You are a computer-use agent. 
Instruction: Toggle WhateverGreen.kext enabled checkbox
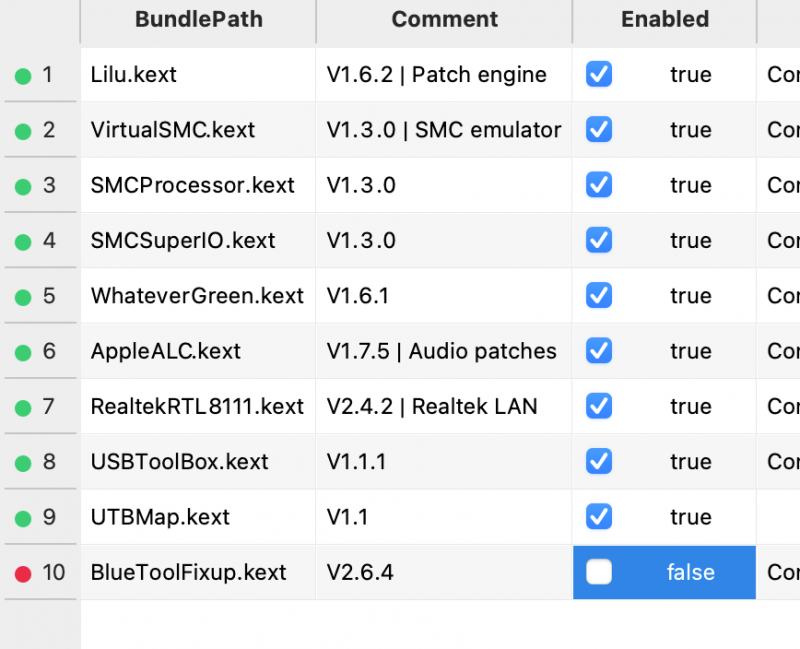(598, 295)
